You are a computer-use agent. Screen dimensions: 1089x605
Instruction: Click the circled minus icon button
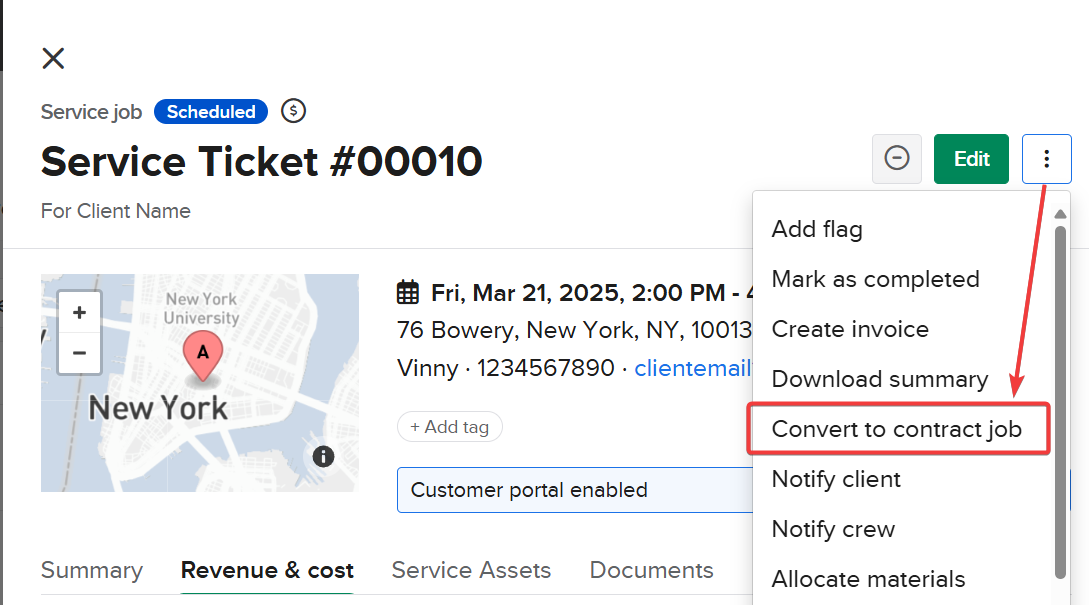[x=897, y=159]
